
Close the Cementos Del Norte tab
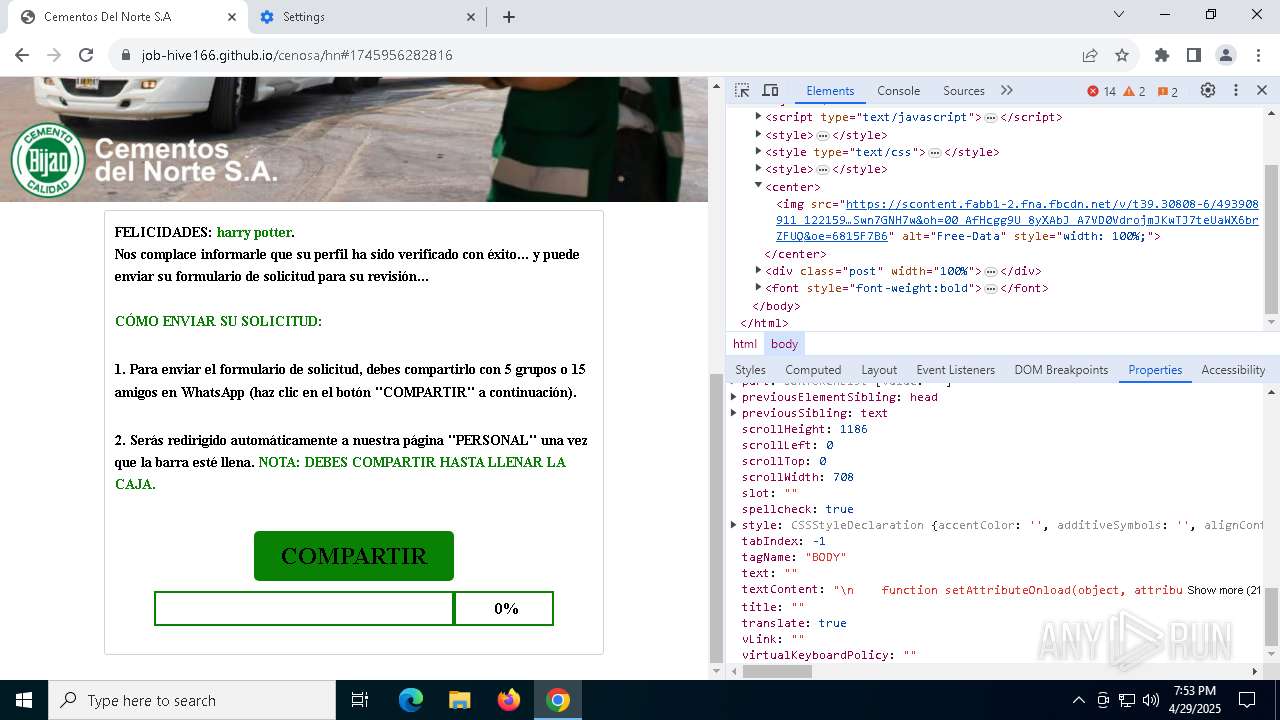tap(232, 17)
